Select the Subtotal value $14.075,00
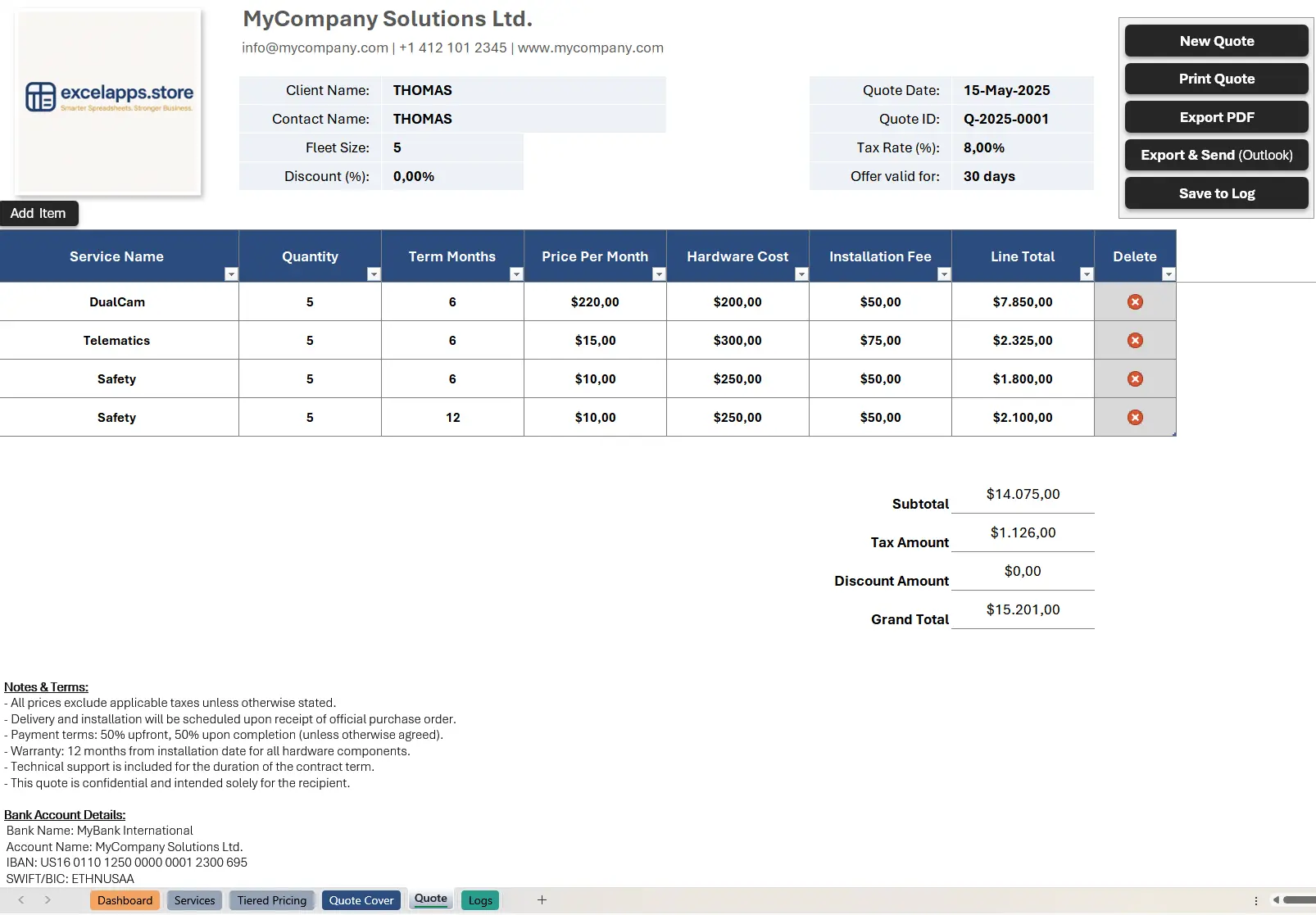This screenshot has height=915, width=1316. [x=1023, y=494]
